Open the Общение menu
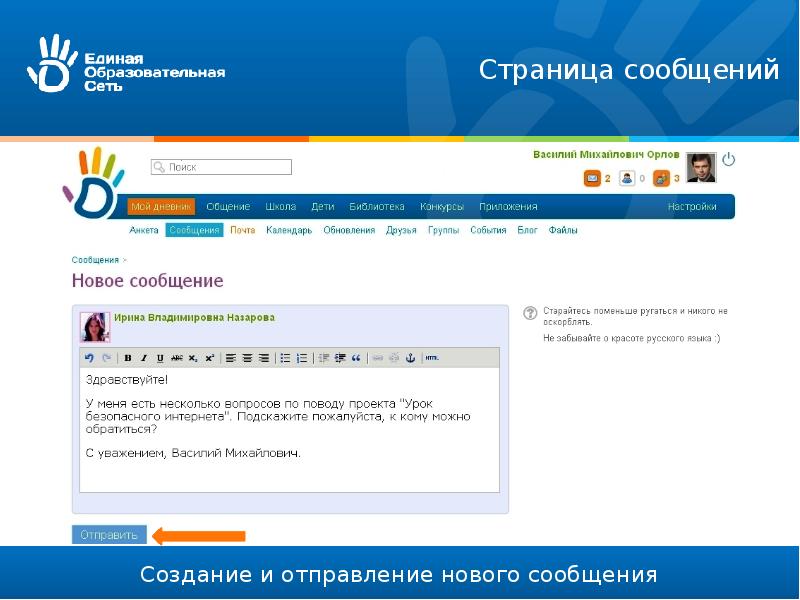800x600 pixels. (228, 207)
